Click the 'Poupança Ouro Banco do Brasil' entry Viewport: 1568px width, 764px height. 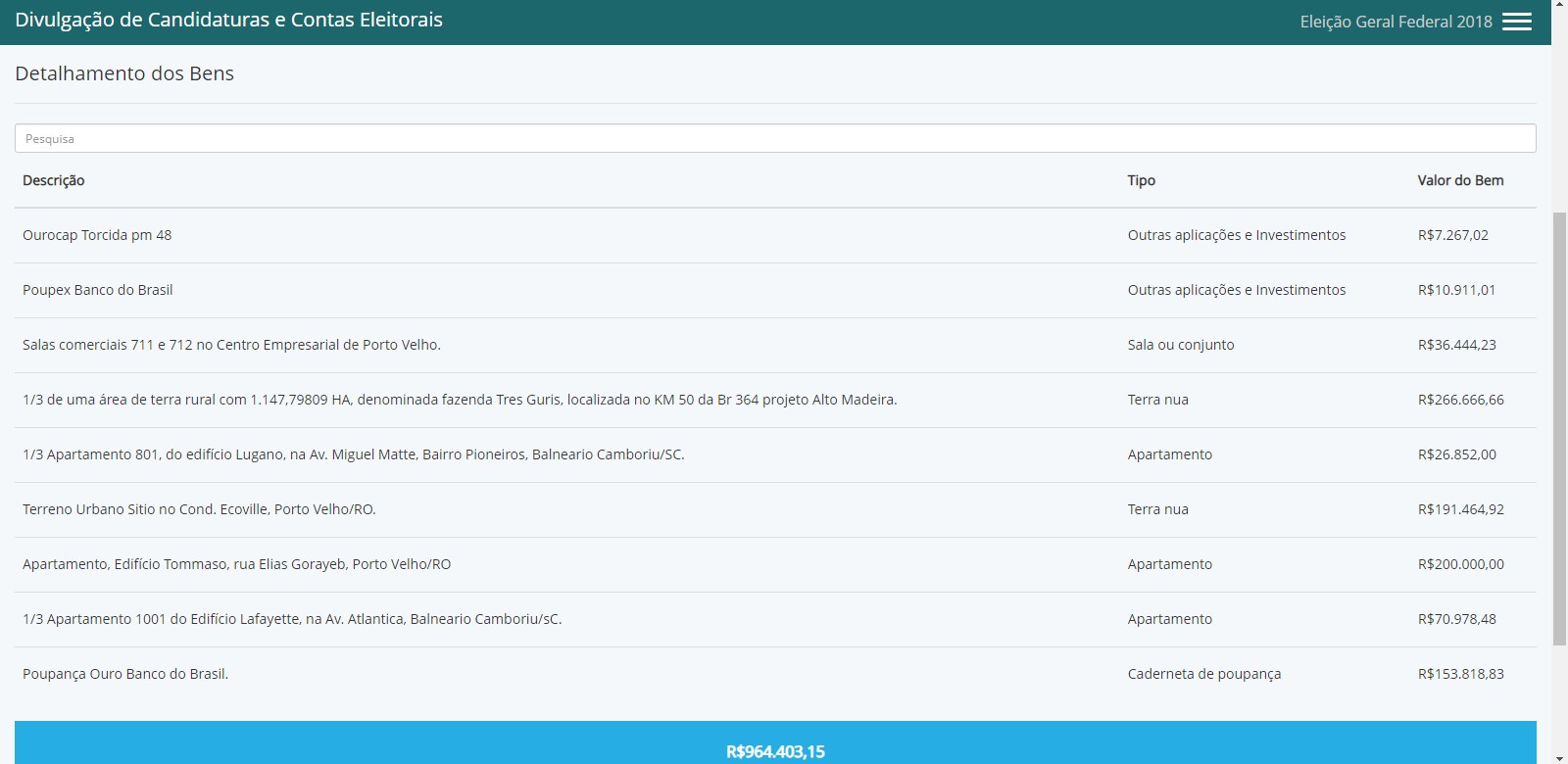125,674
